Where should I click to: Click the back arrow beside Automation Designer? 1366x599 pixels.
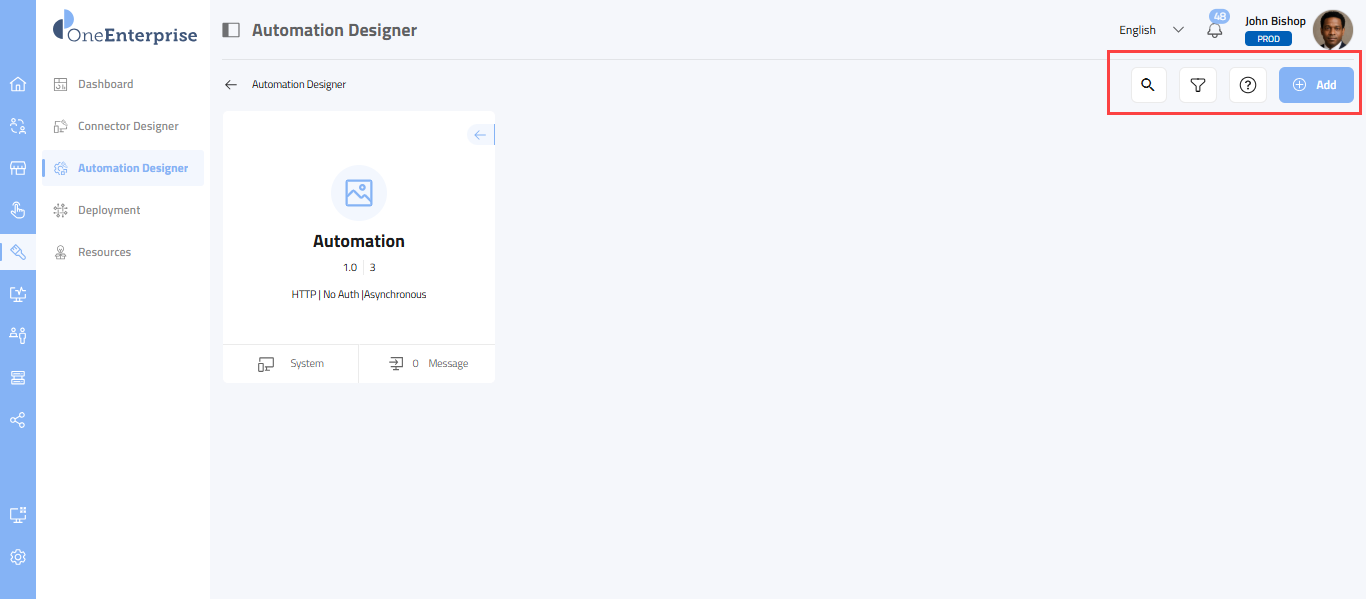(x=231, y=85)
